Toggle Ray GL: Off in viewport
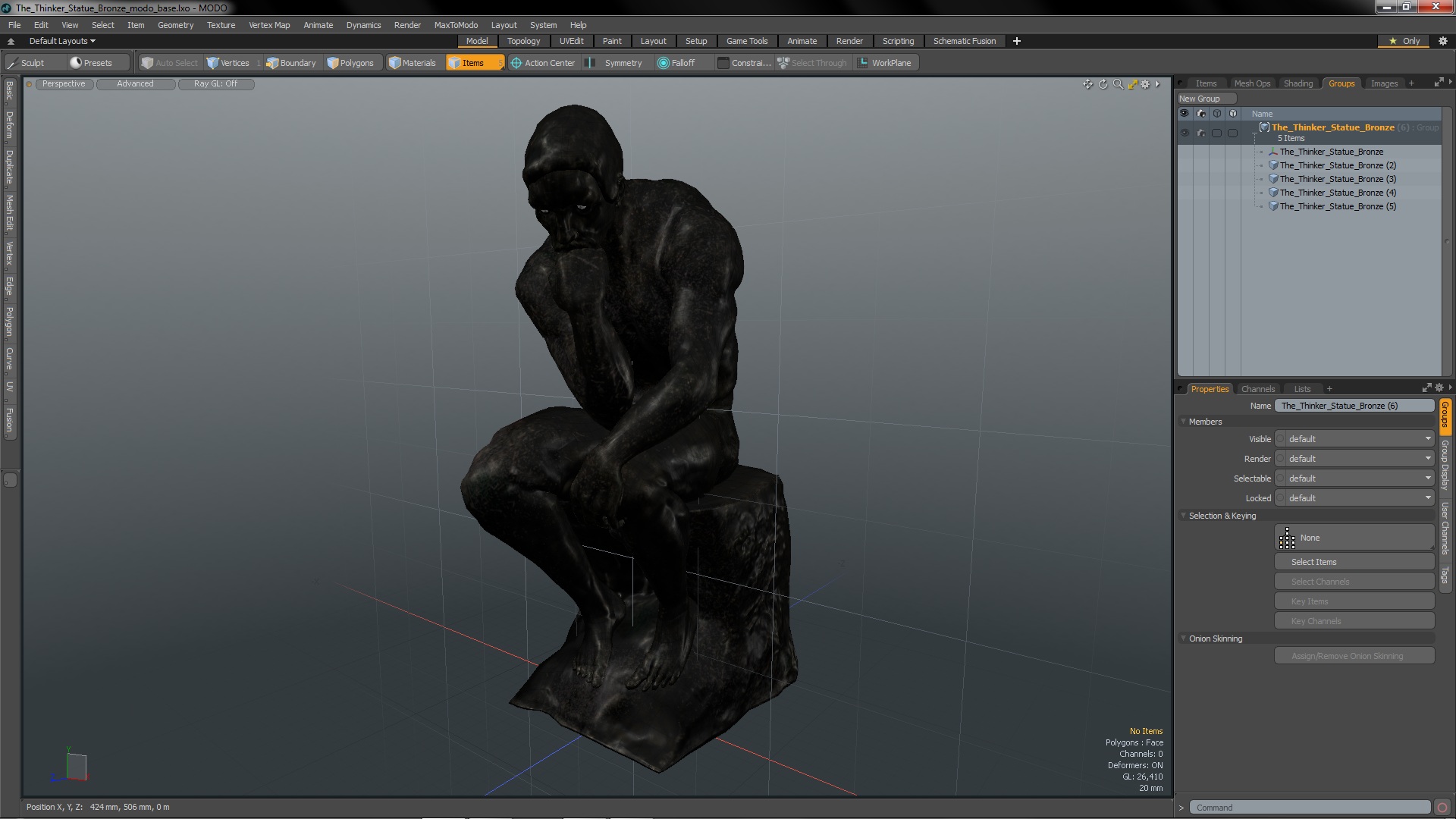Image resolution: width=1456 pixels, height=819 pixels. point(215,84)
